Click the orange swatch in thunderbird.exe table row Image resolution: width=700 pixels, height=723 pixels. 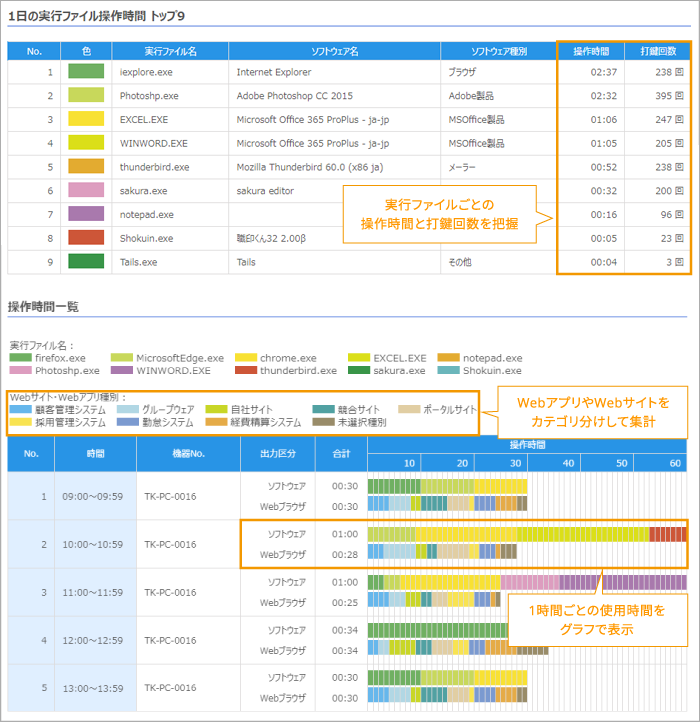click(x=86, y=166)
